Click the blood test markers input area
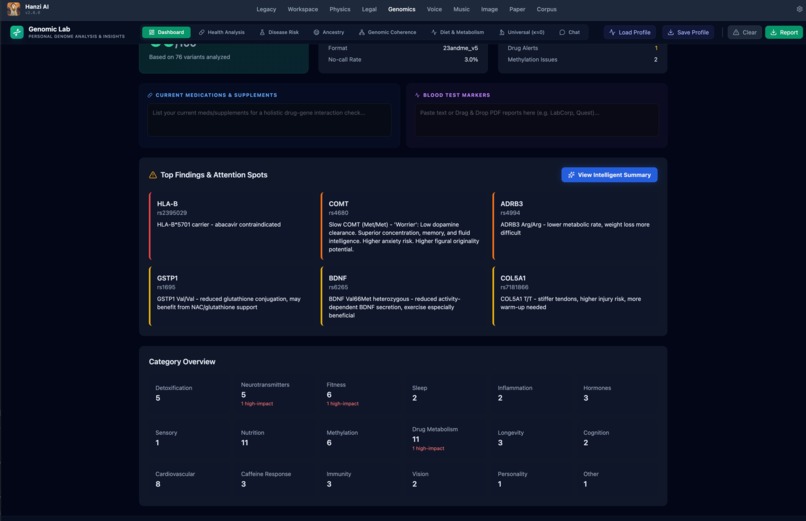The height and width of the screenshot is (521, 806). click(x=537, y=120)
